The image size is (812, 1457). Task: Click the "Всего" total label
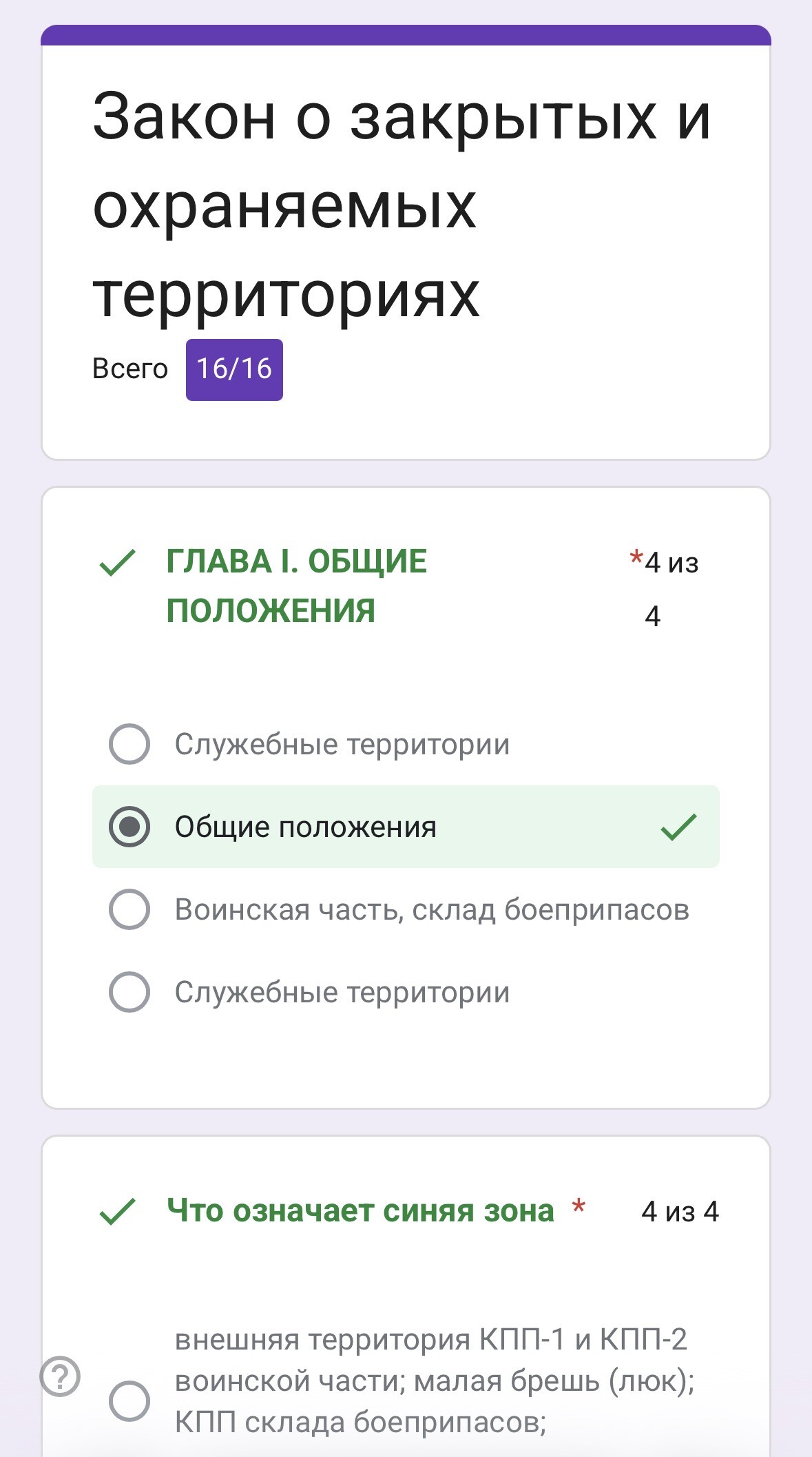coord(130,369)
